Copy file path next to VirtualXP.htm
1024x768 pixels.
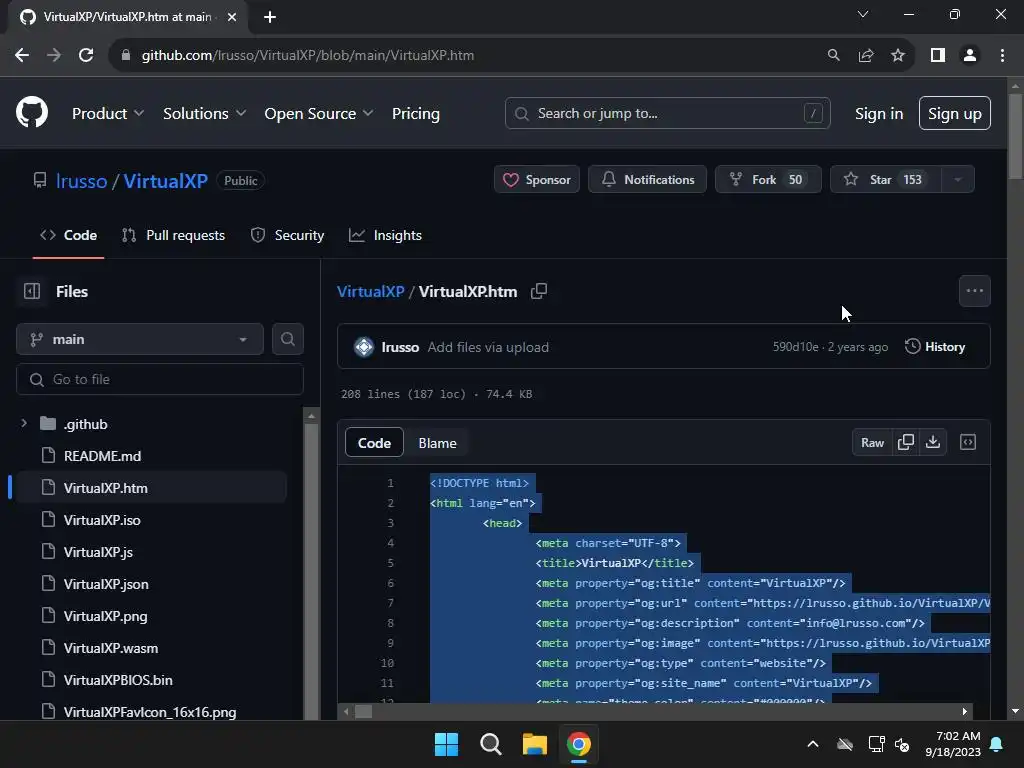point(539,291)
